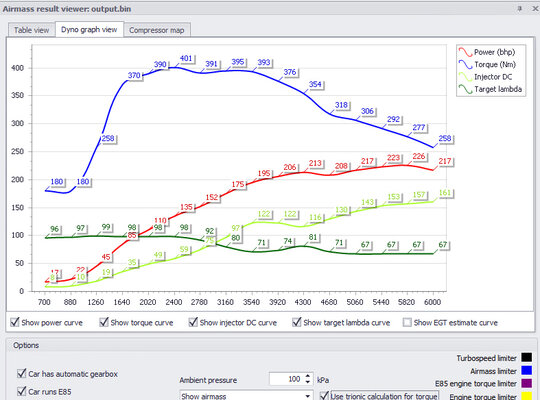Viewport: 540px width, 400px height.
Task: Open the Compressor map tab
Action: (157, 30)
